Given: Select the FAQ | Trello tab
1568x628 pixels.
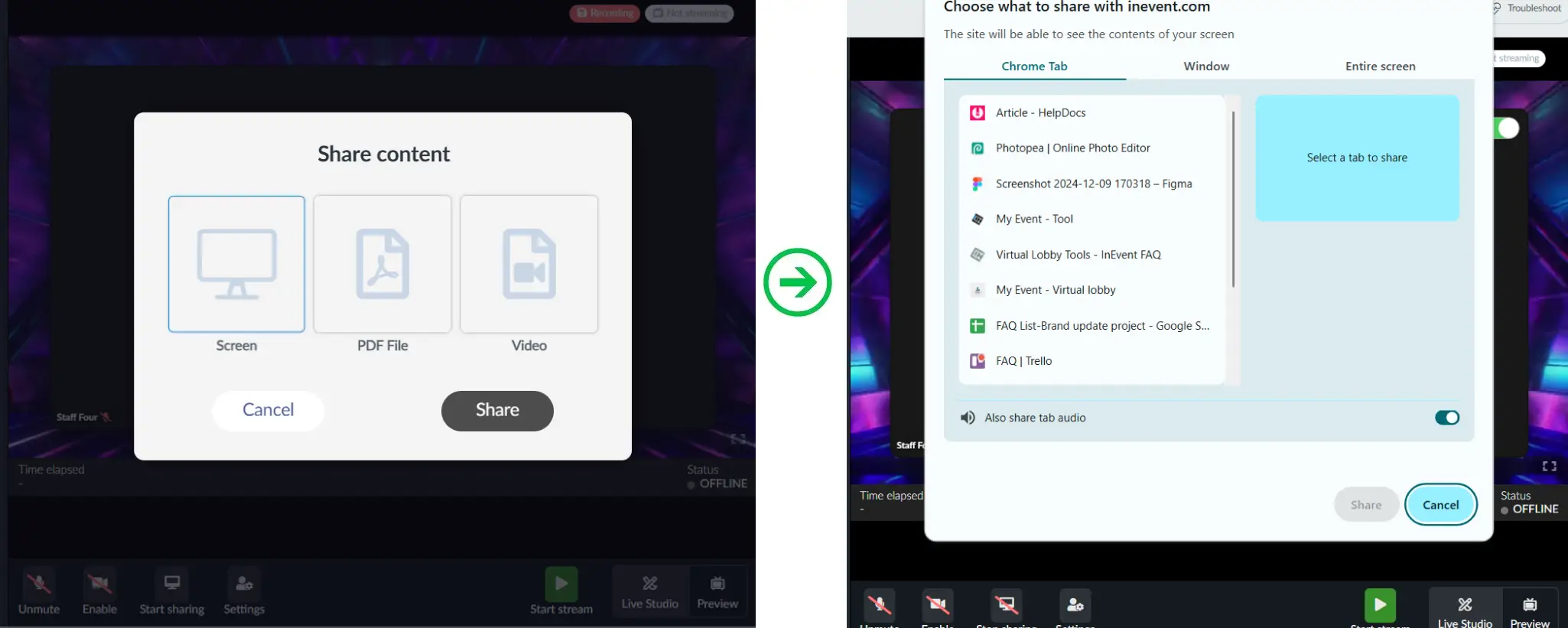Looking at the screenshot, I should pyautogui.click(x=1091, y=361).
